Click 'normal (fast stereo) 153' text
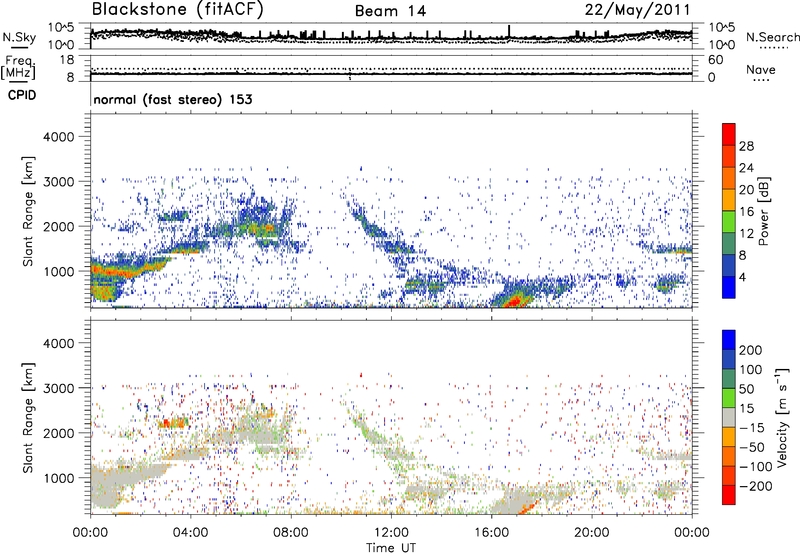 click(x=173, y=99)
